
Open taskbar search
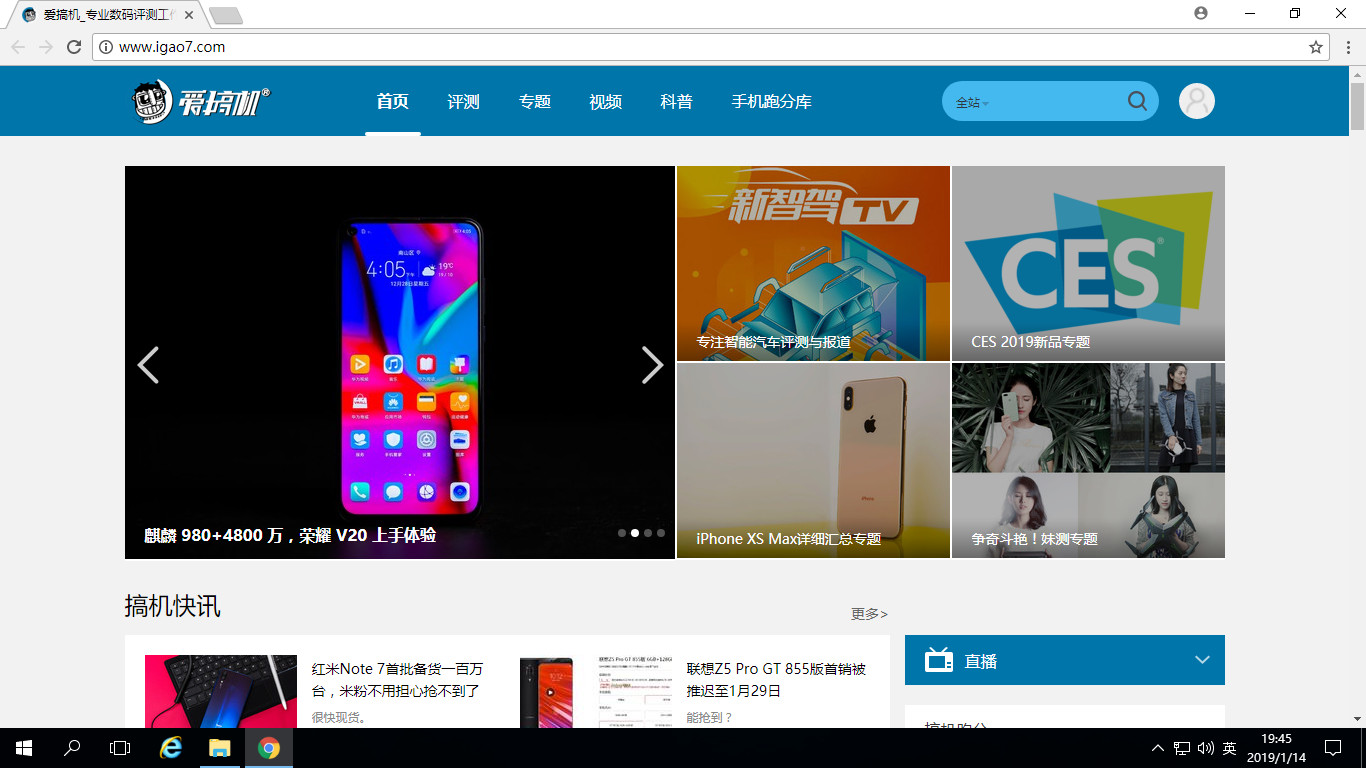[72, 748]
